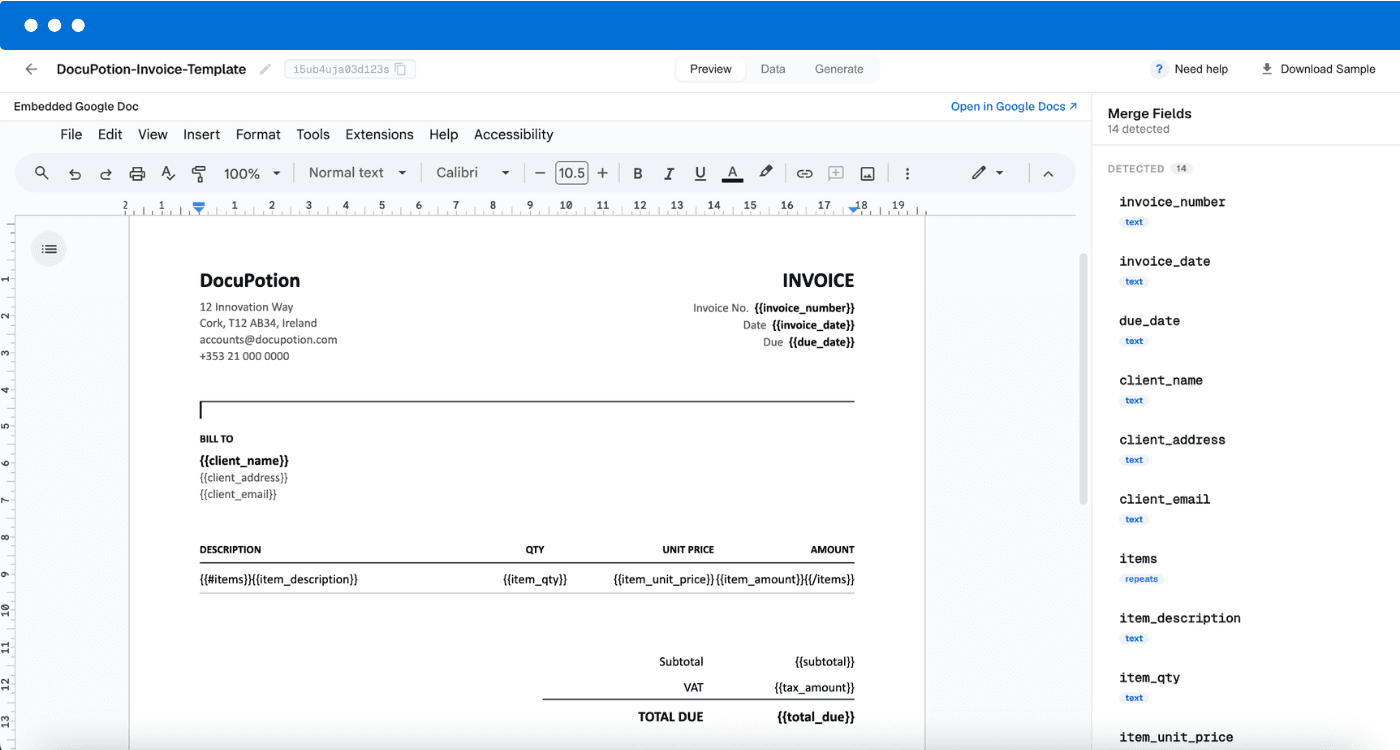Toggle bold formatting
The height and width of the screenshot is (750, 1400).
pyautogui.click(x=637, y=173)
